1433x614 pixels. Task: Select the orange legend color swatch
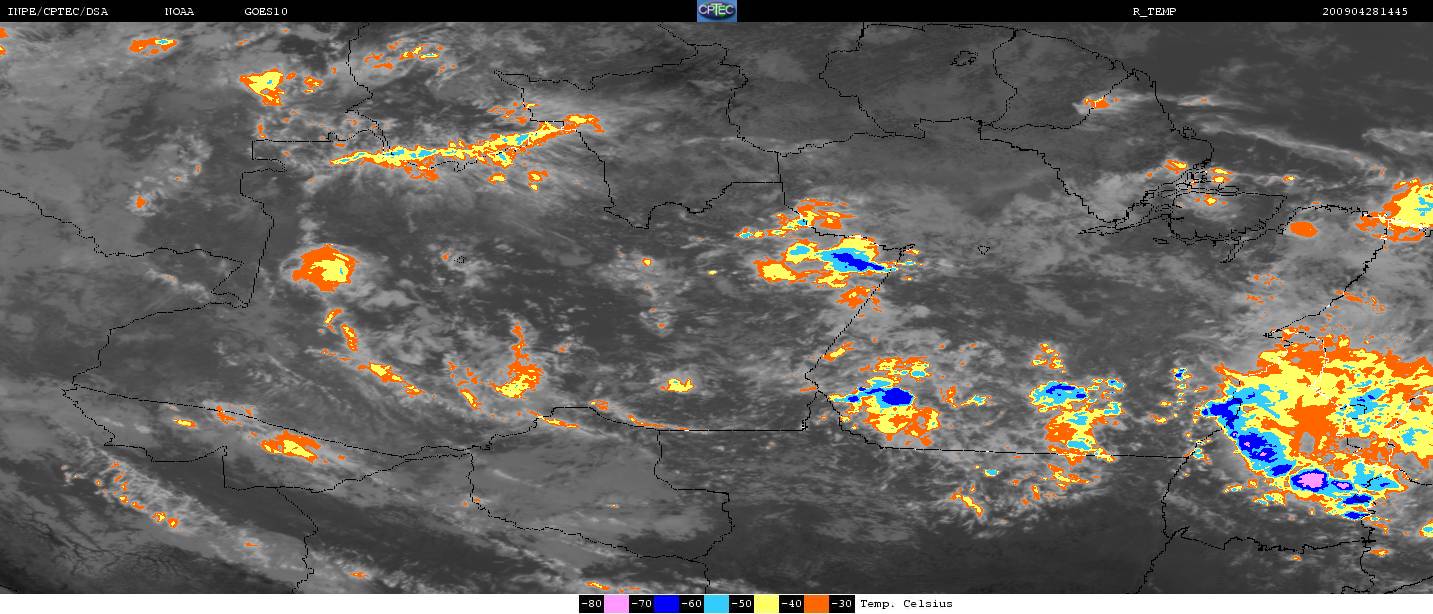point(816,604)
